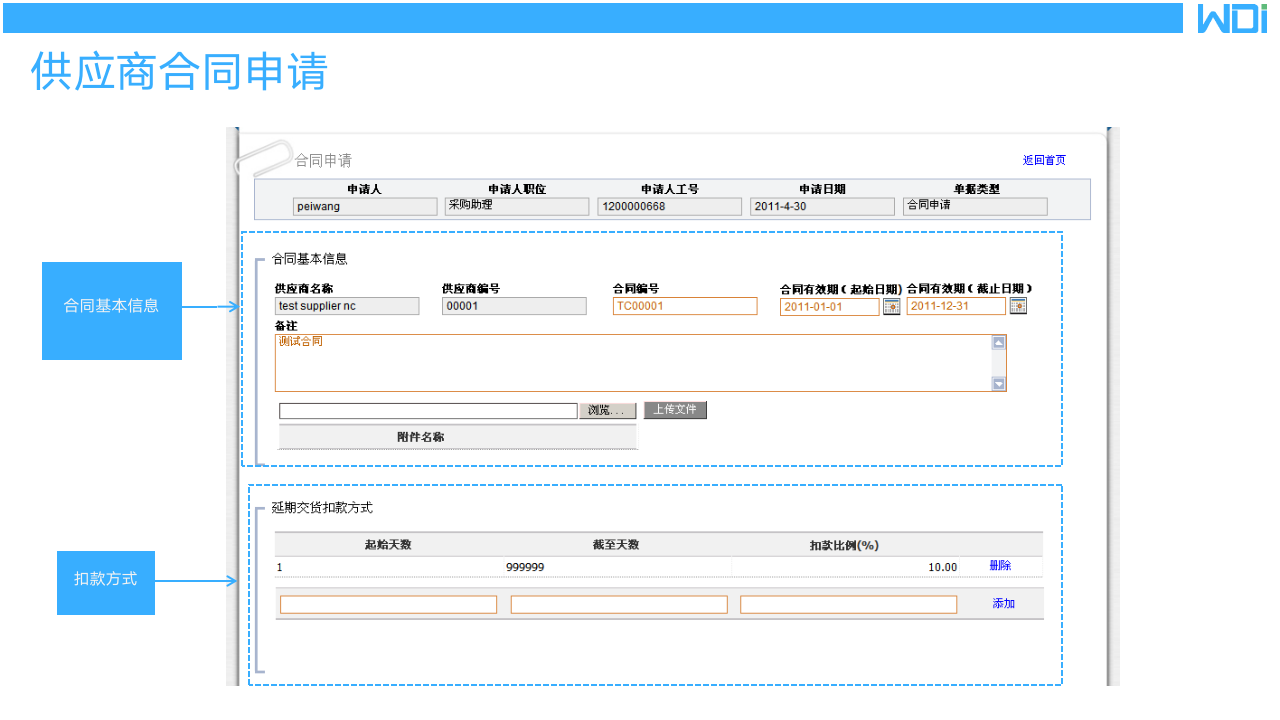Click the paperclip graphic near 合同申请
The width and height of the screenshot is (1280, 720).
tap(263, 155)
